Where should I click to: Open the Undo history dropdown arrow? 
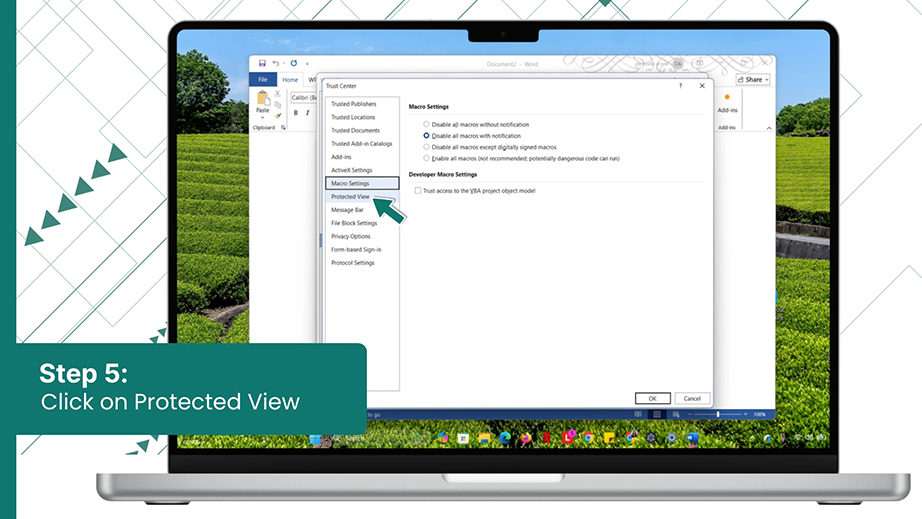(283, 63)
